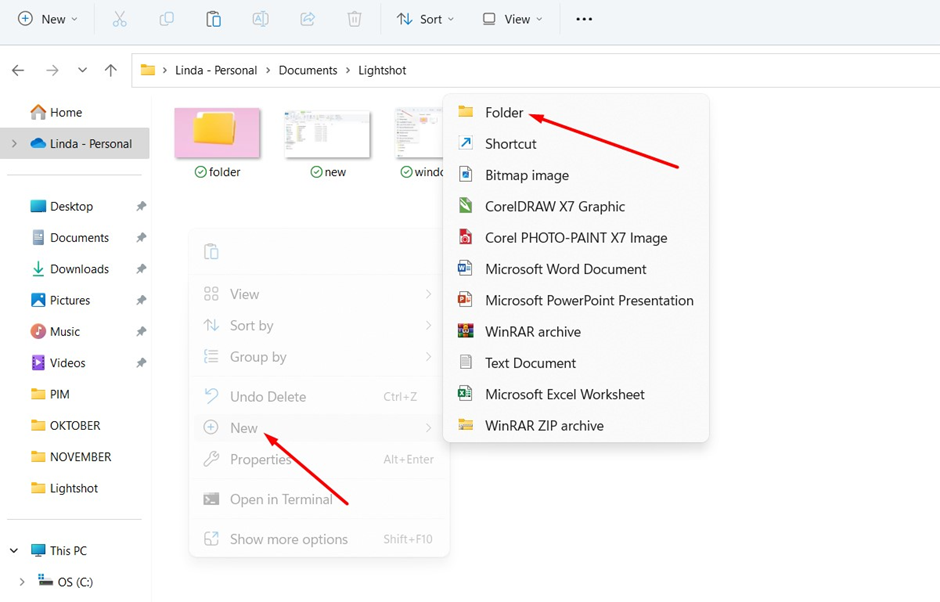Open the Sort dropdown
Screen dimensions: 940x602
425,19
